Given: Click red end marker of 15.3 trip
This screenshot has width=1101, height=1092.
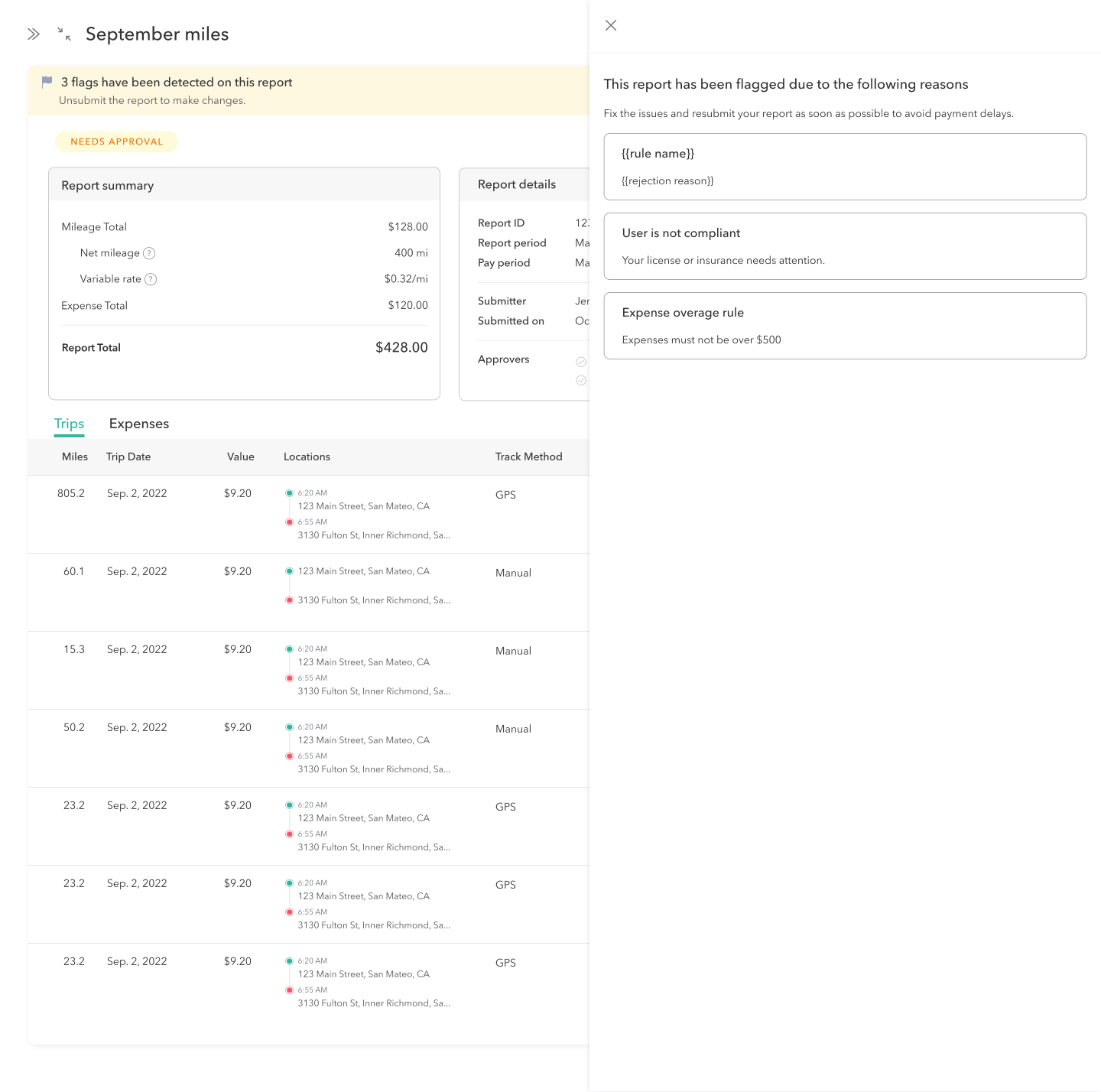Looking at the screenshot, I should tap(290, 678).
